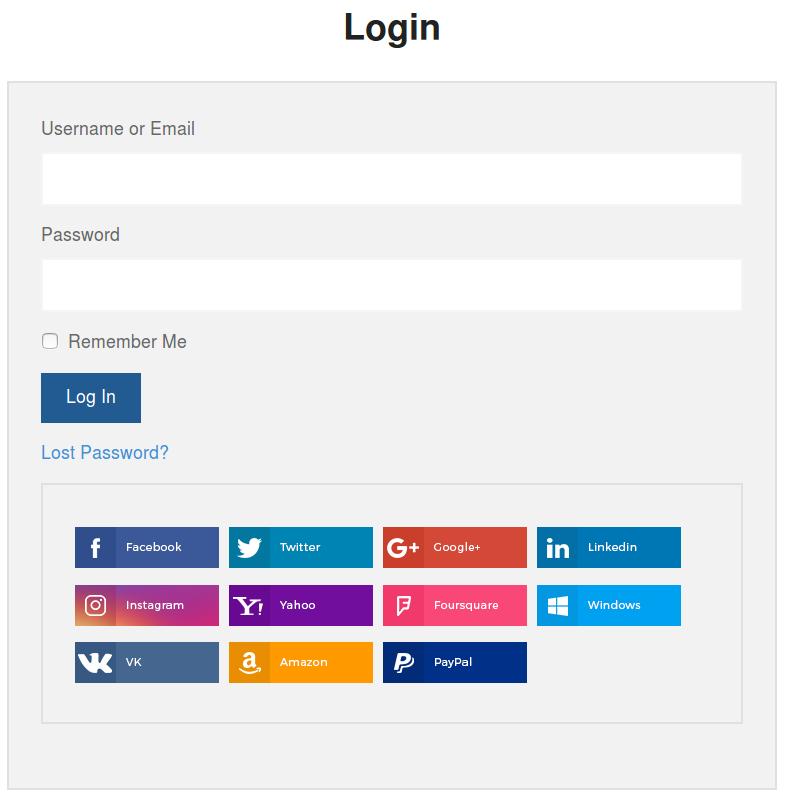Select the Linkedin text label to log in
Image resolution: width=786 pixels, height=796 pixels.
(x=612, y=548)
